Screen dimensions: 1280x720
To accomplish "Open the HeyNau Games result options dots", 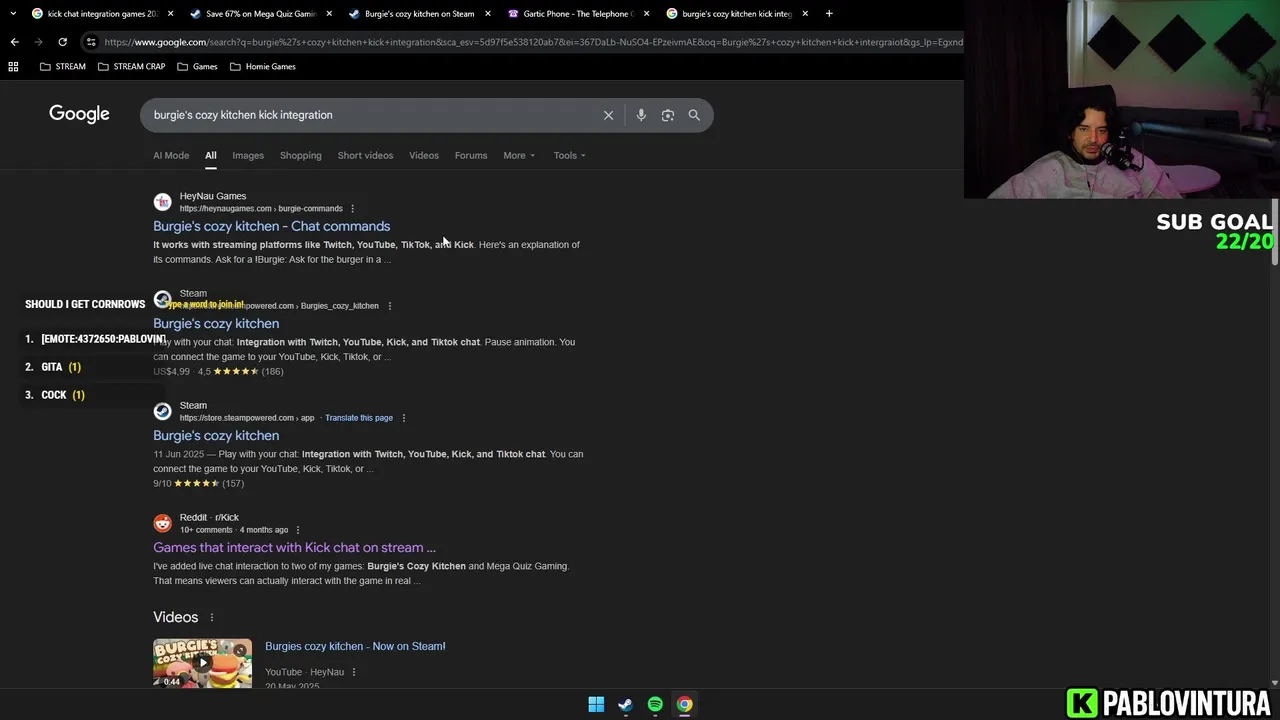I will (352, 209).
